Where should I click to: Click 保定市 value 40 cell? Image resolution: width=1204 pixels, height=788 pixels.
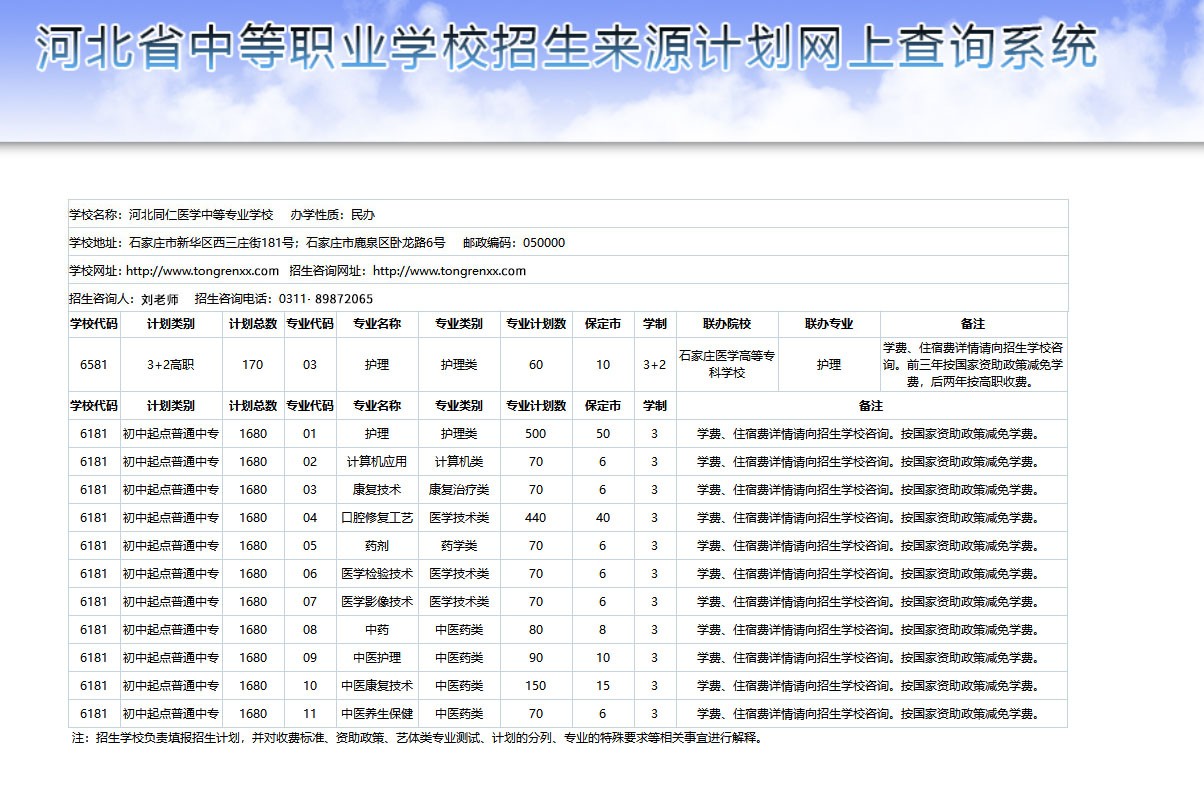pyautogui.click(x=603, y=518)
